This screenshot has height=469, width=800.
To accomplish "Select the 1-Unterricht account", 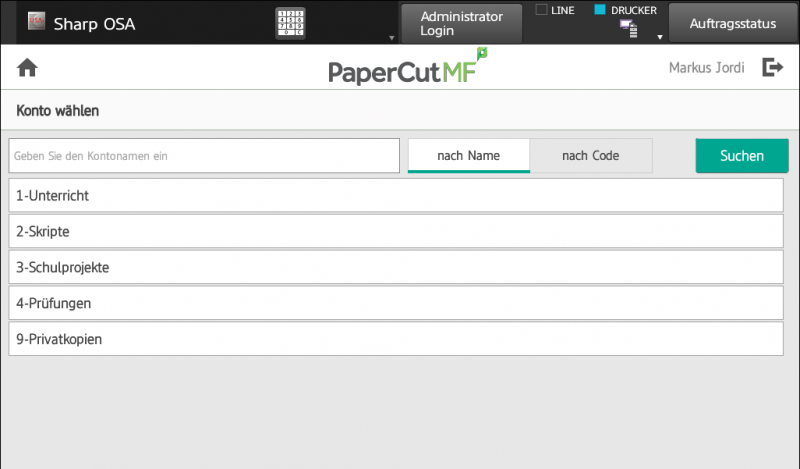I will point(395,196).
